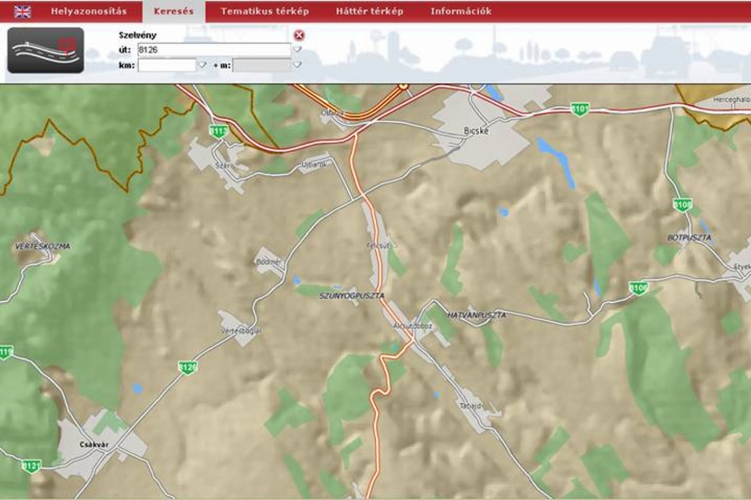The height and width of the screenshot is (500, 751).
Task: Click the 8121 road shield near Csákvár
Action: pos(31,466)
